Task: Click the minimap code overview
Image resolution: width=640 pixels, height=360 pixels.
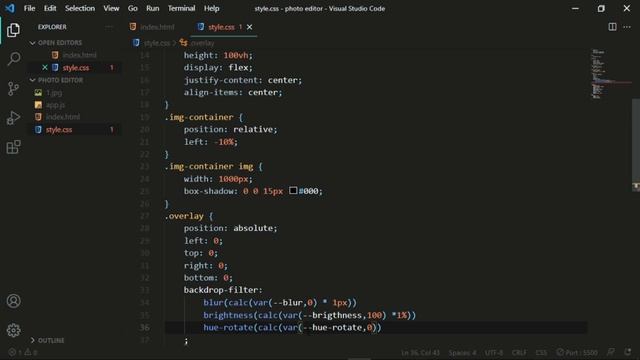Action: (x=610, y=74)
